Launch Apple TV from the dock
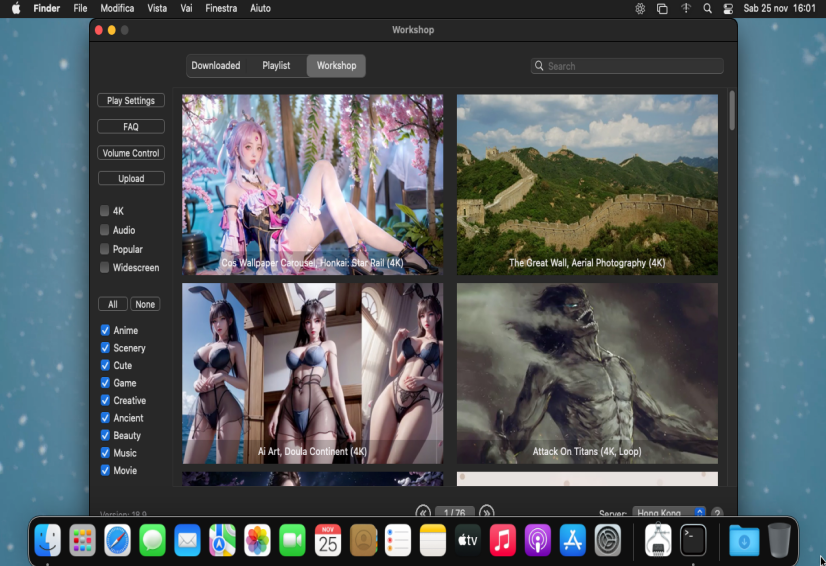This screenshot has width=826, height=566. click(x=468, y=540)
